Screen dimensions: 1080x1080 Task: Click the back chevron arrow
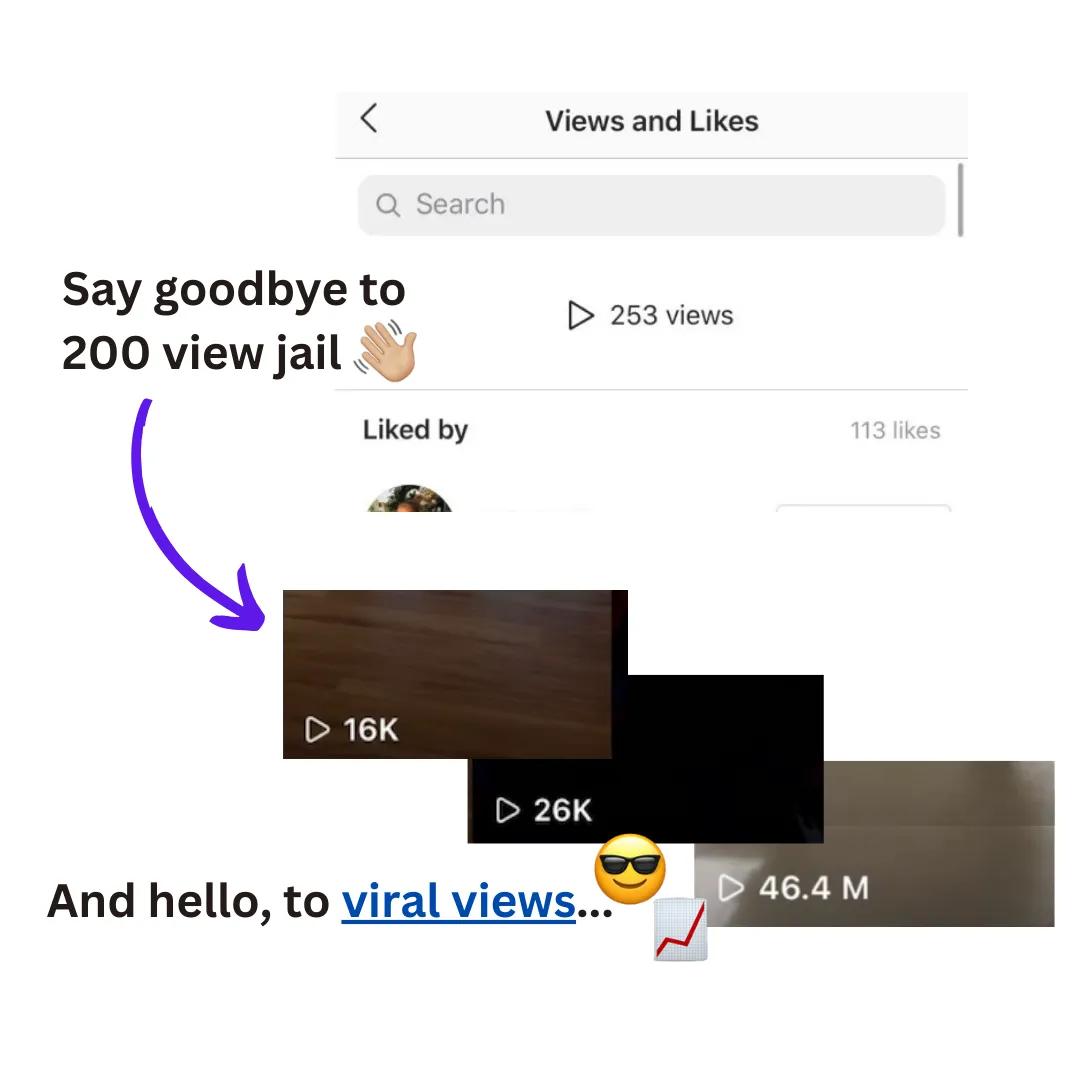point(369,118)
